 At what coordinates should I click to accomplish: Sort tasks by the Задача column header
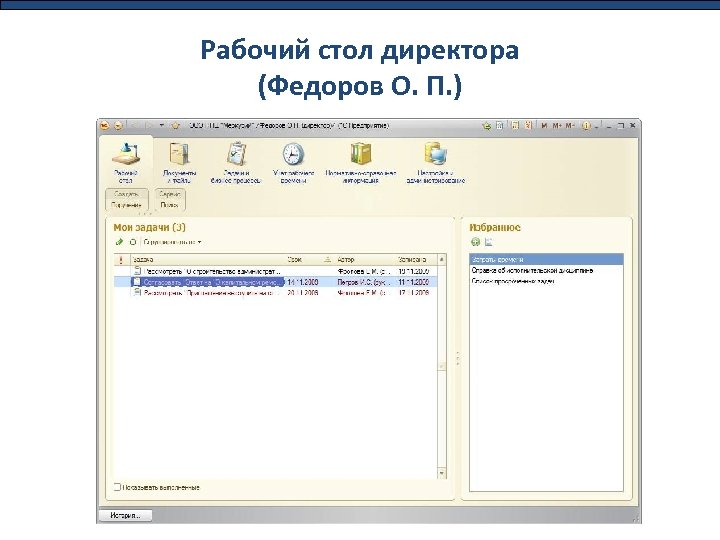click(208, 260)
